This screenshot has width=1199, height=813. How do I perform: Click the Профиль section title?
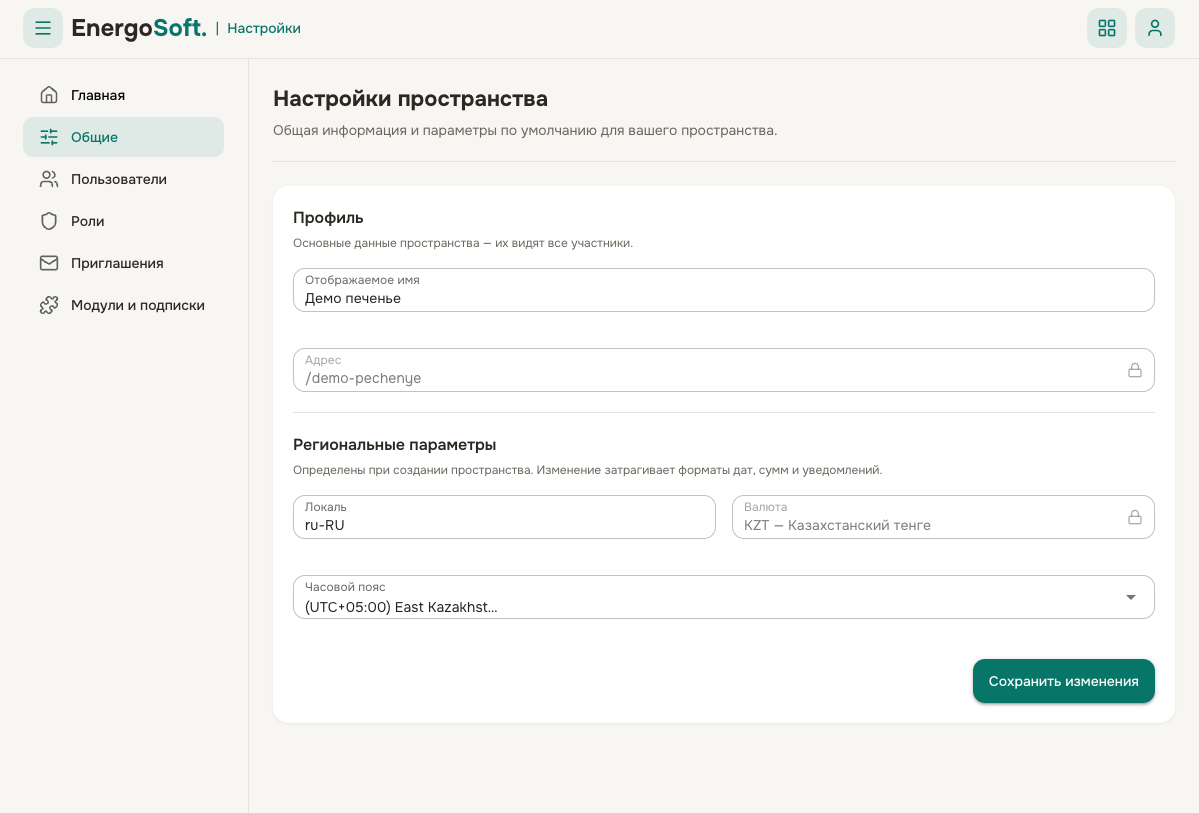point(328,218)
